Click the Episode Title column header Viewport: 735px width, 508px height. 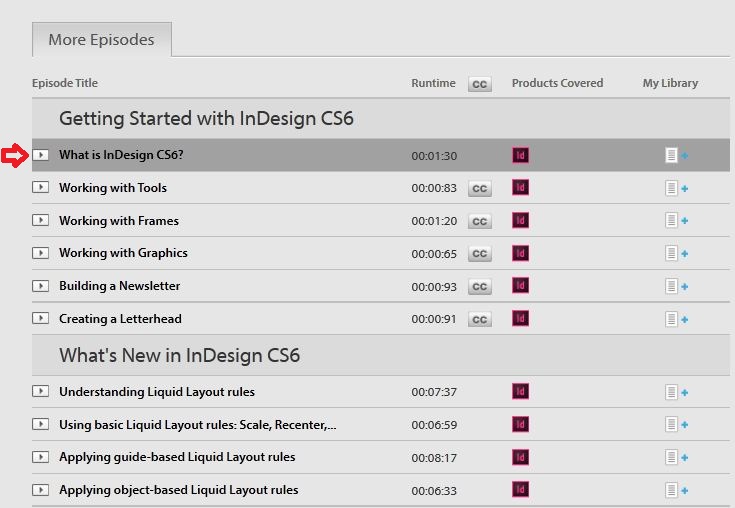pos(65,83)
